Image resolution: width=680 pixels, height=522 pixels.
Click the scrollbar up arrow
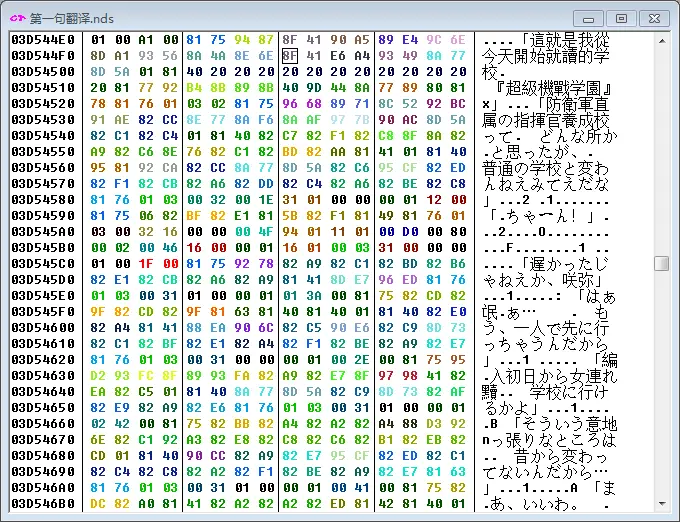tap(661, 39)
